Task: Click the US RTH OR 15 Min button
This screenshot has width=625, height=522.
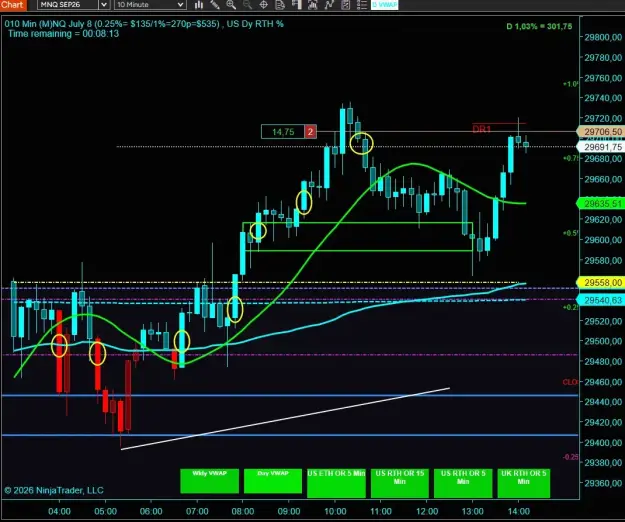Action: tap(400, 483)
